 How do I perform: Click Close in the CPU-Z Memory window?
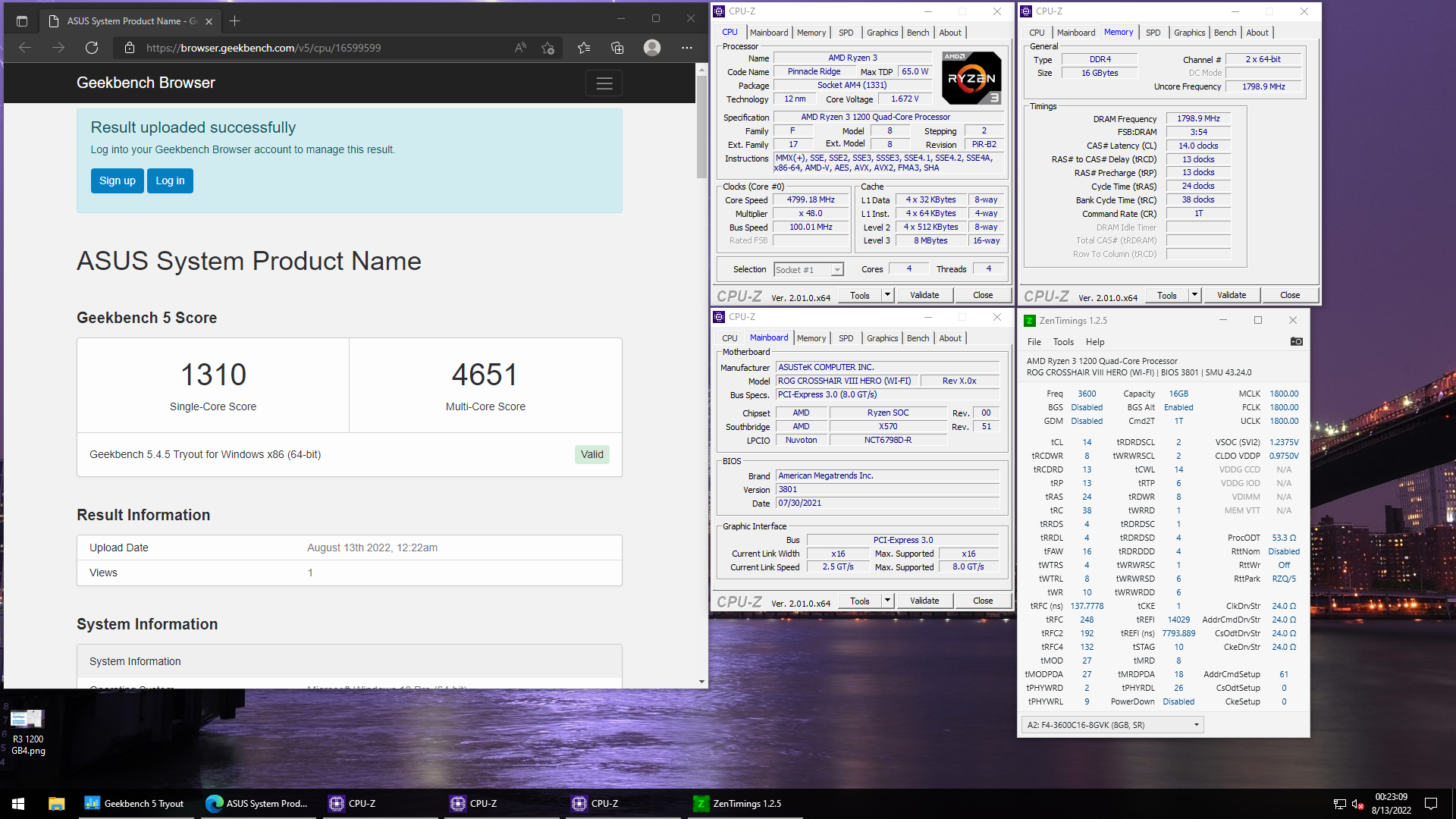[1289, 295]
